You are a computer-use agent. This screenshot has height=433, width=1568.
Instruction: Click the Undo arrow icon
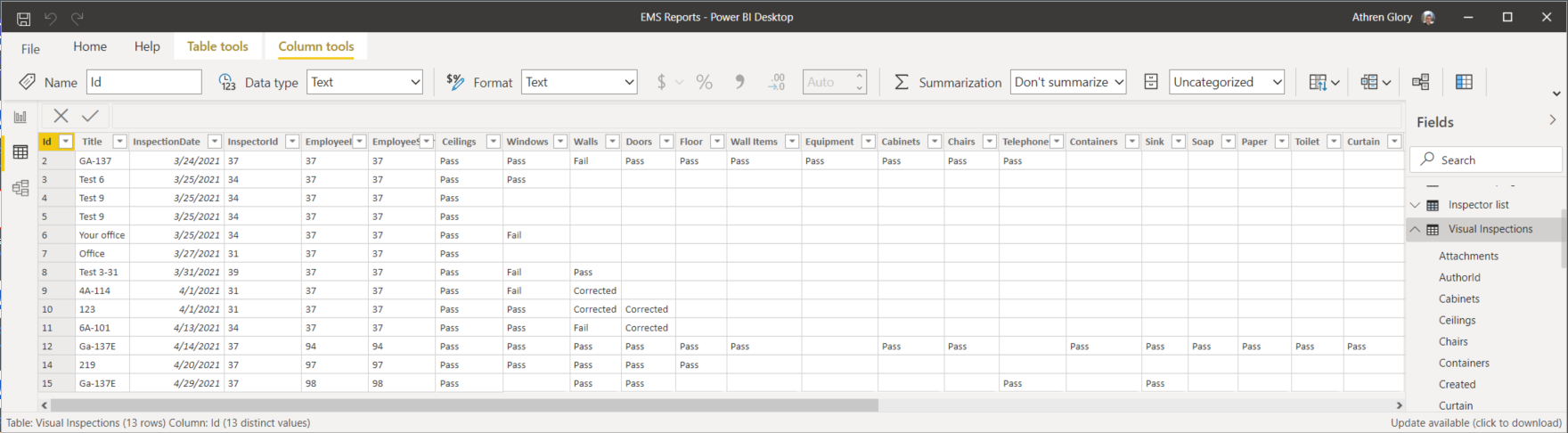coord(51,18)
